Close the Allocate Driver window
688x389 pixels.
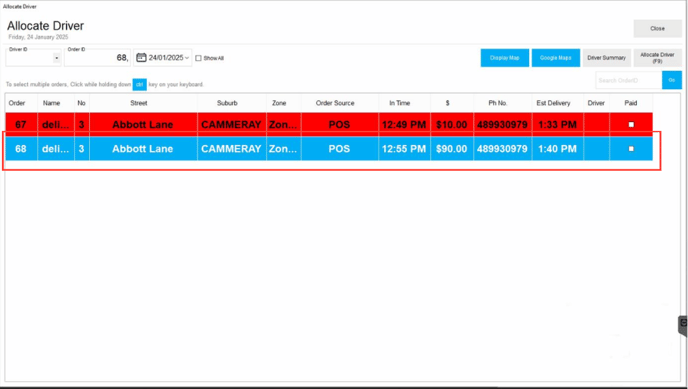657,29
